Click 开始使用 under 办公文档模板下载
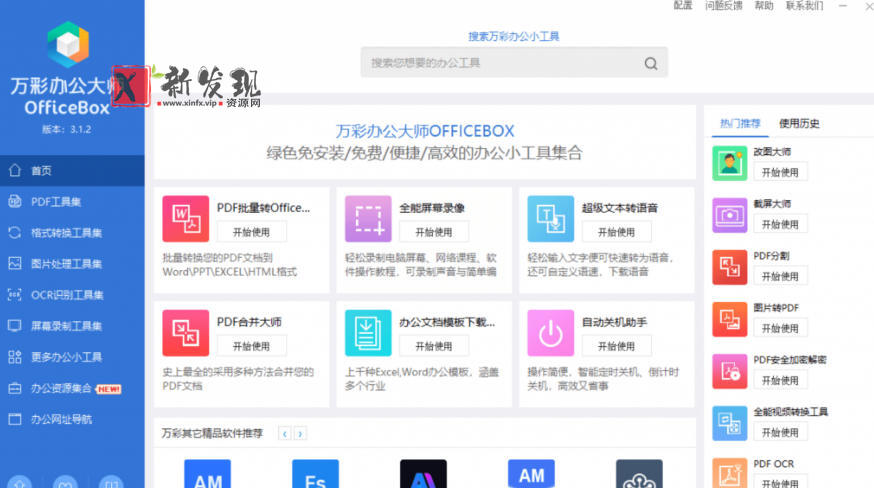874x488 pixels. pyautogui.click(x=434, y=346)
